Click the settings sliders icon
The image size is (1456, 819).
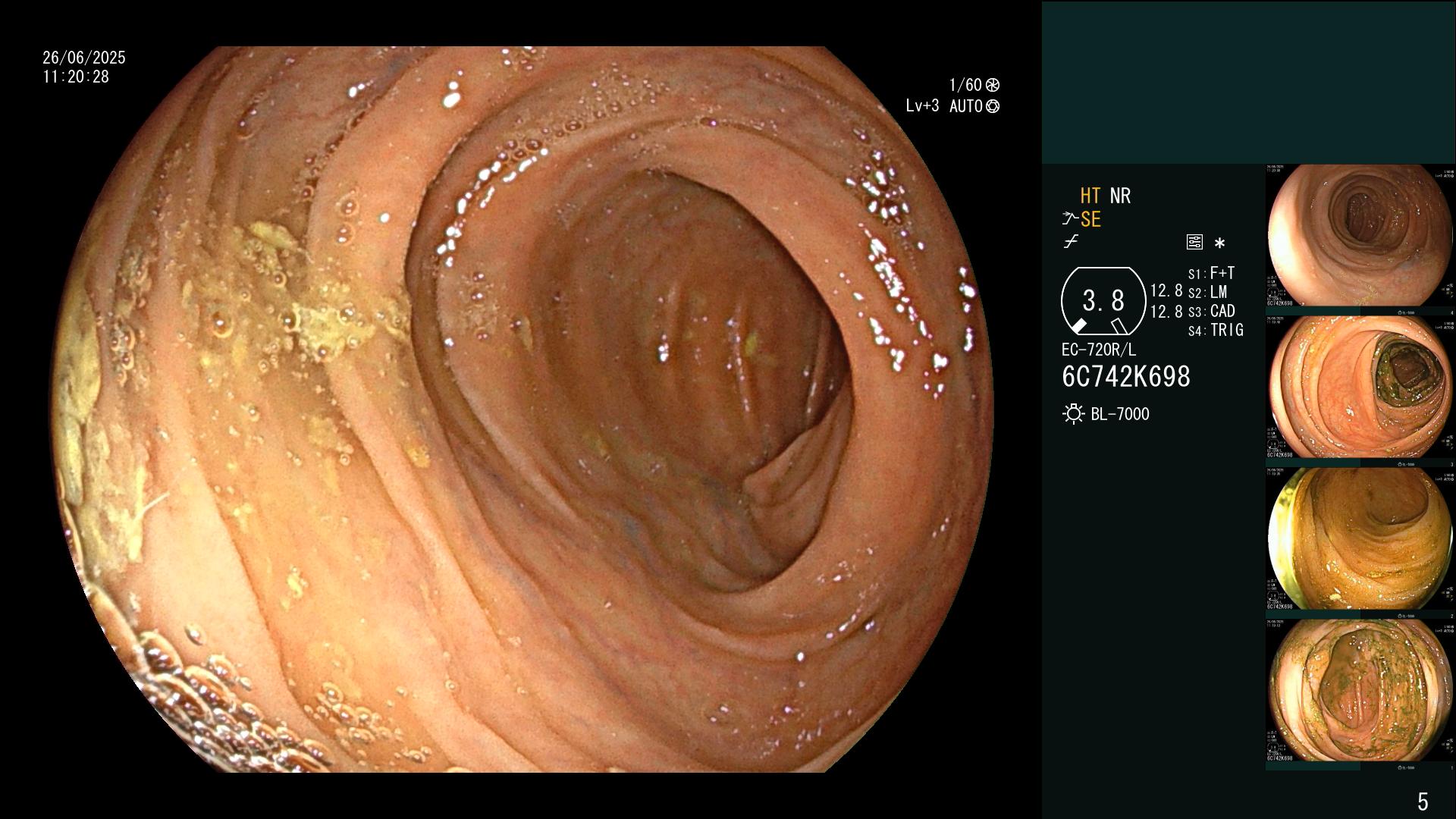1194,243
